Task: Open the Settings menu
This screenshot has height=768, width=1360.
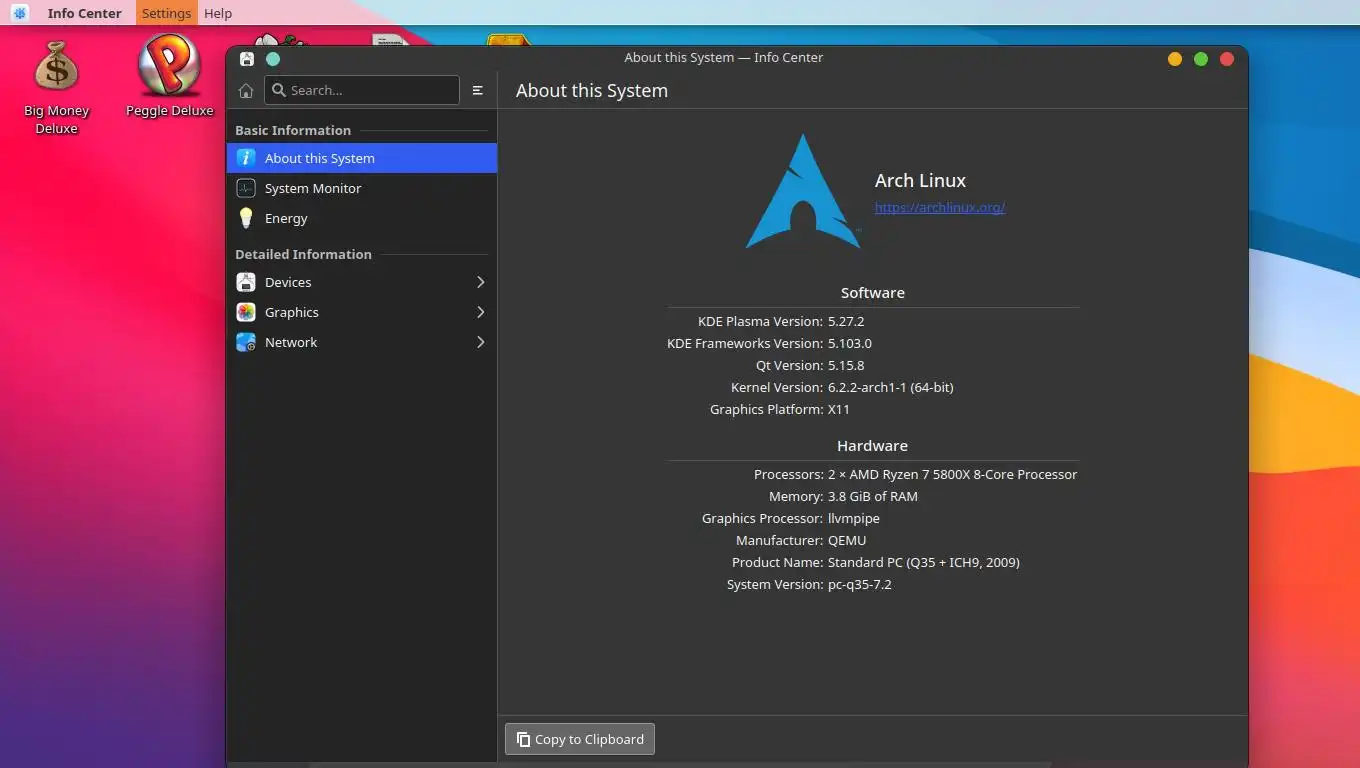Action: pyautogui.click(x=166, y=13)
